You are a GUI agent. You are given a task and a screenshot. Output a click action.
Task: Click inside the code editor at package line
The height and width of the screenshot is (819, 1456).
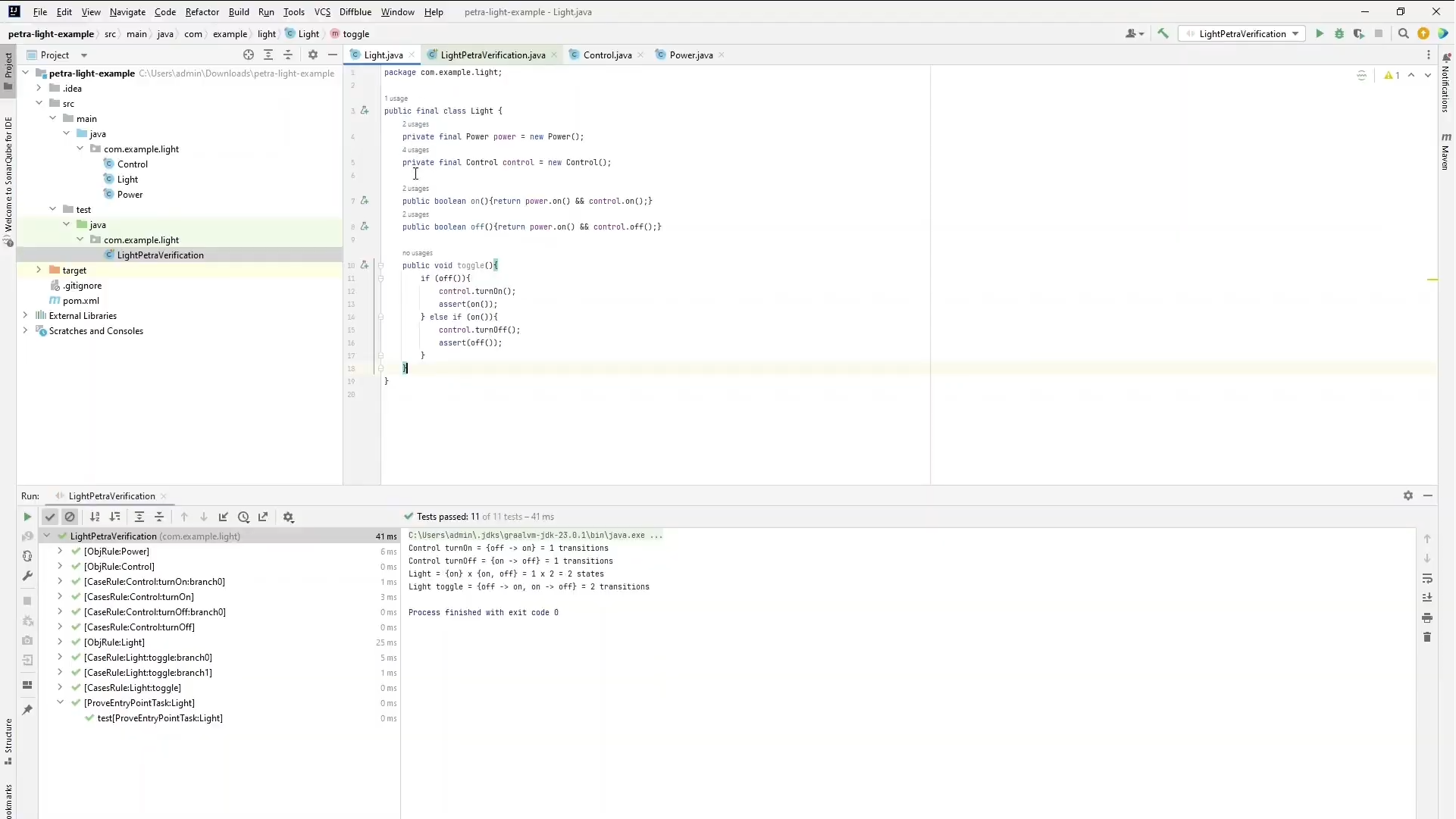point(443,73)
